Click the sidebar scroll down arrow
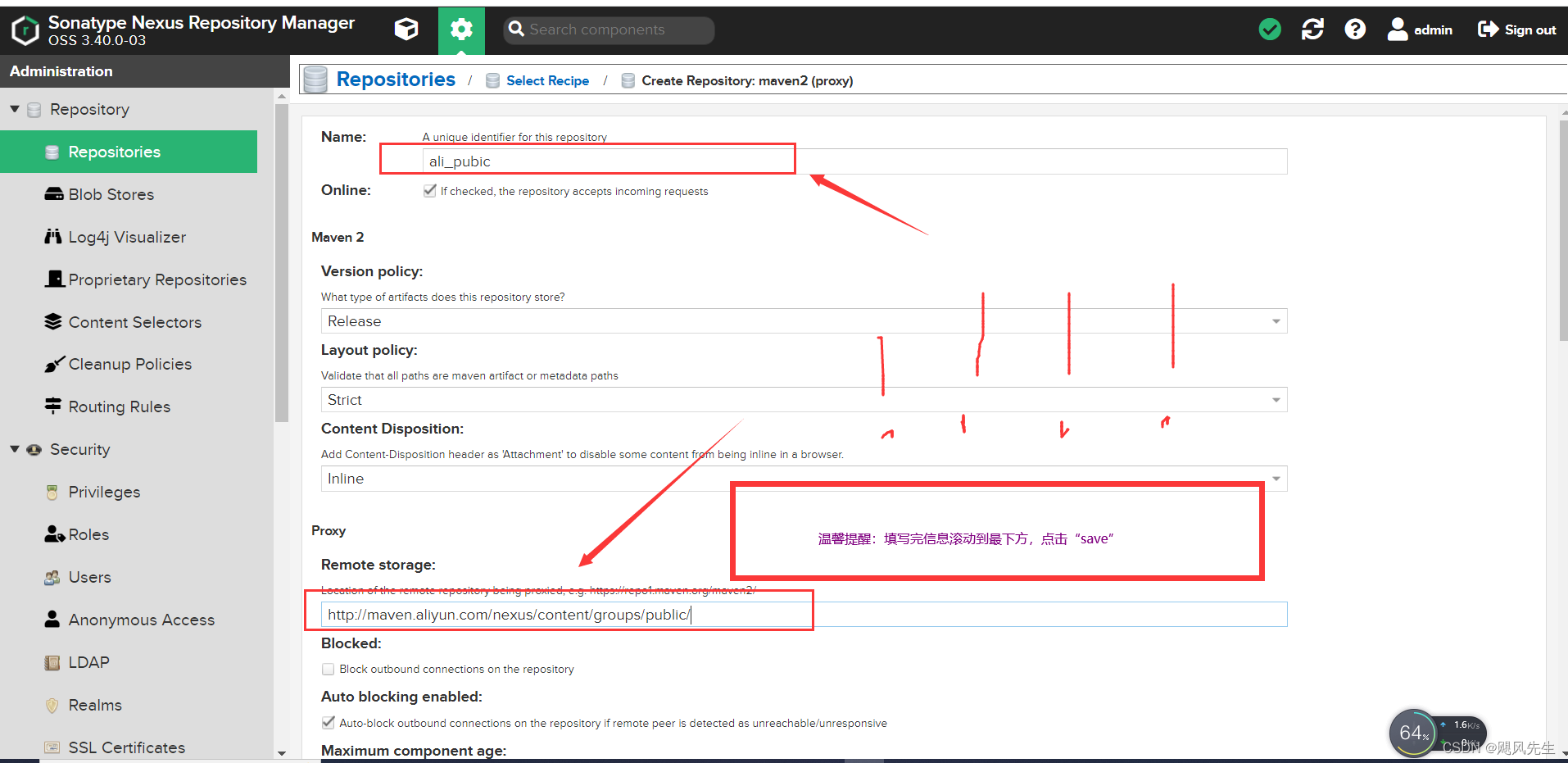The height and width of the screenshot is (763, 1568). 282,752
